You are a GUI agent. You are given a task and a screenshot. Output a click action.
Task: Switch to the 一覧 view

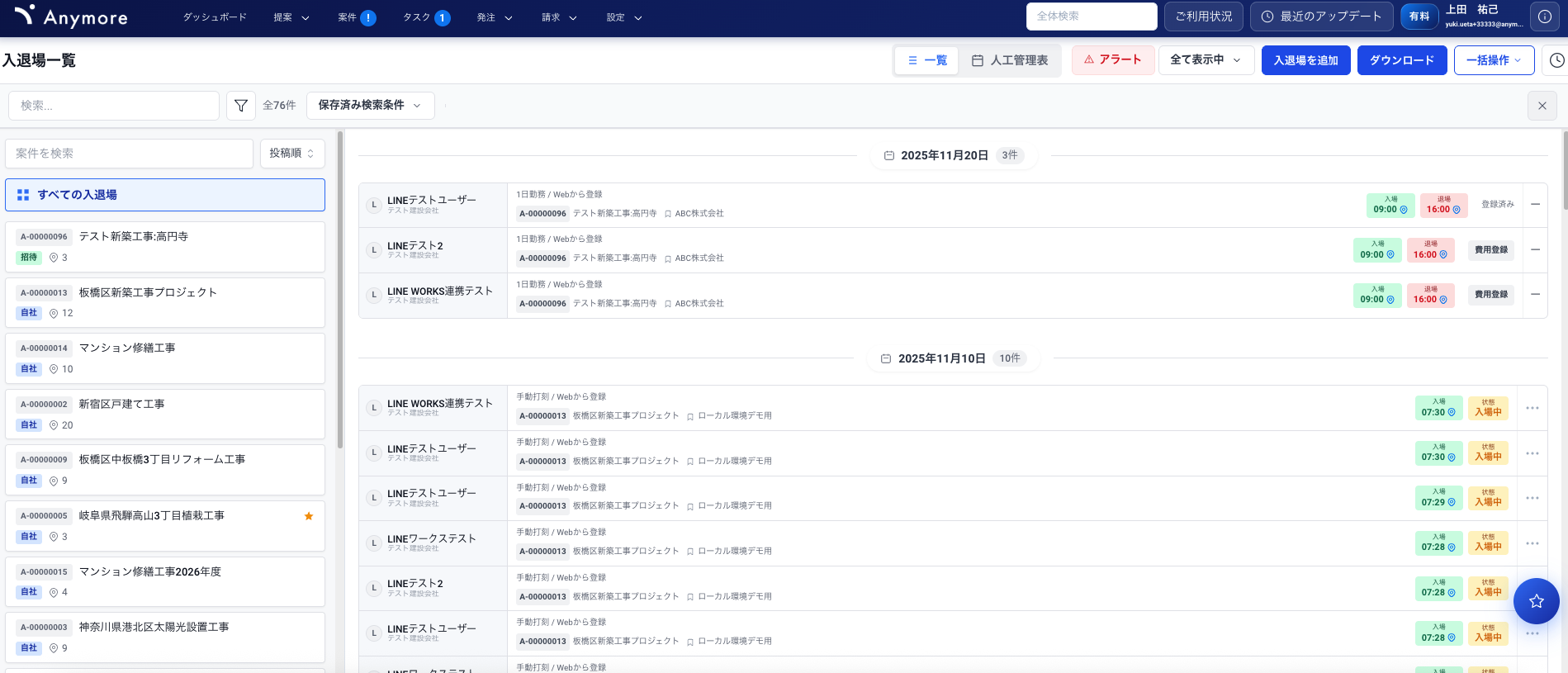pos(926,60)
